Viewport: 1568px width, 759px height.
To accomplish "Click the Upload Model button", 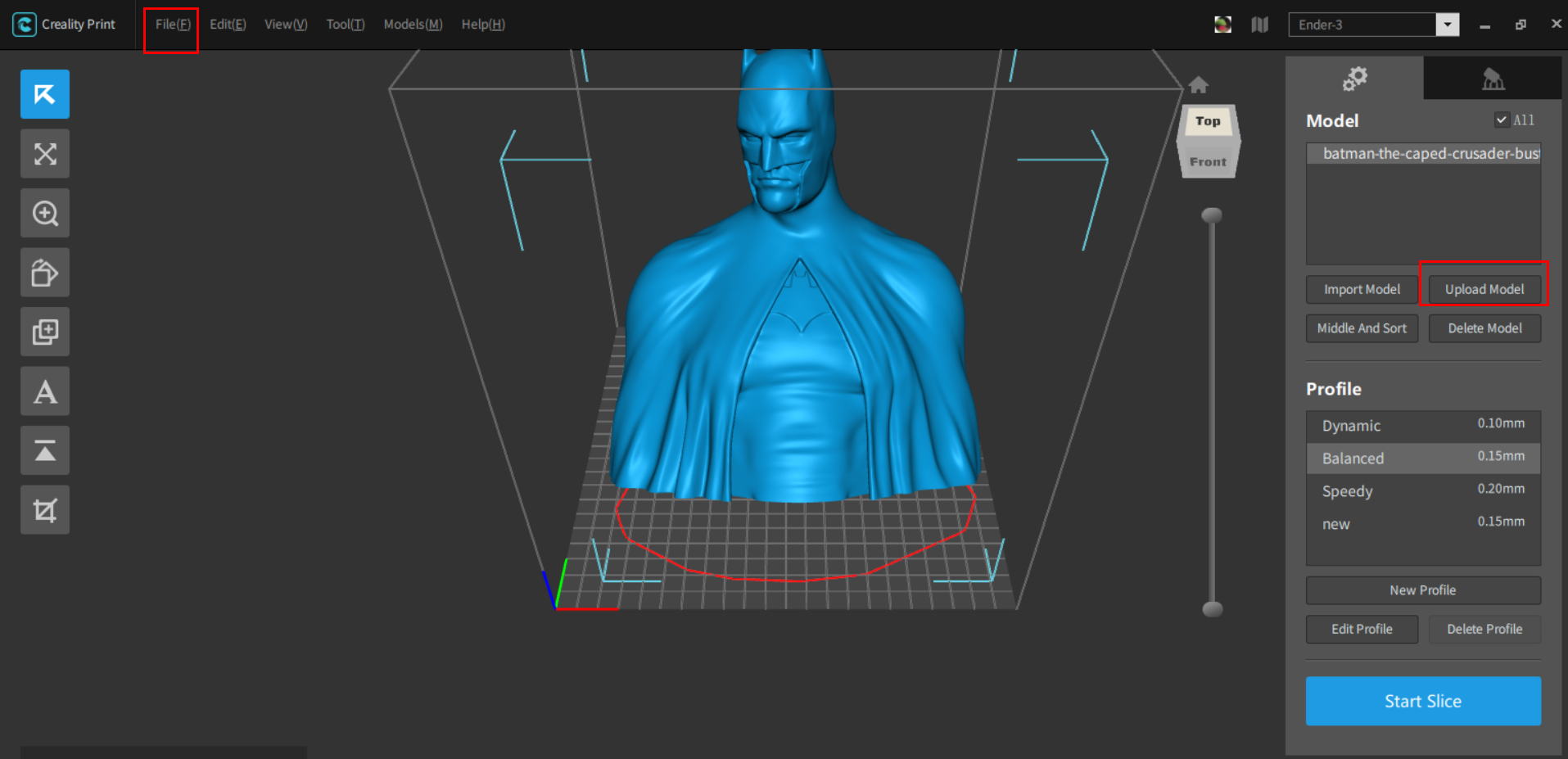I will click(x=1483, y=288).
